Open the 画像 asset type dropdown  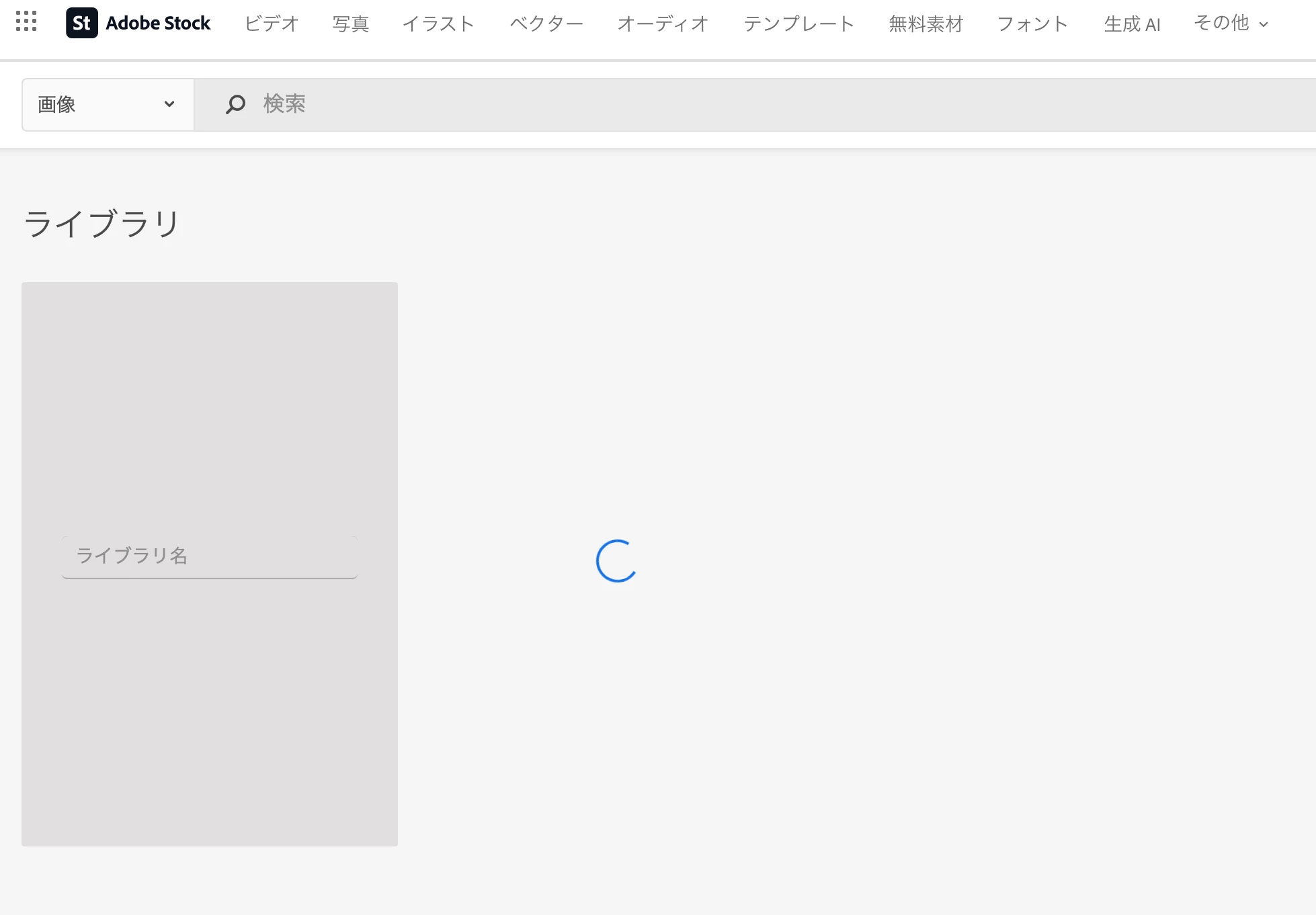(108, 104)
